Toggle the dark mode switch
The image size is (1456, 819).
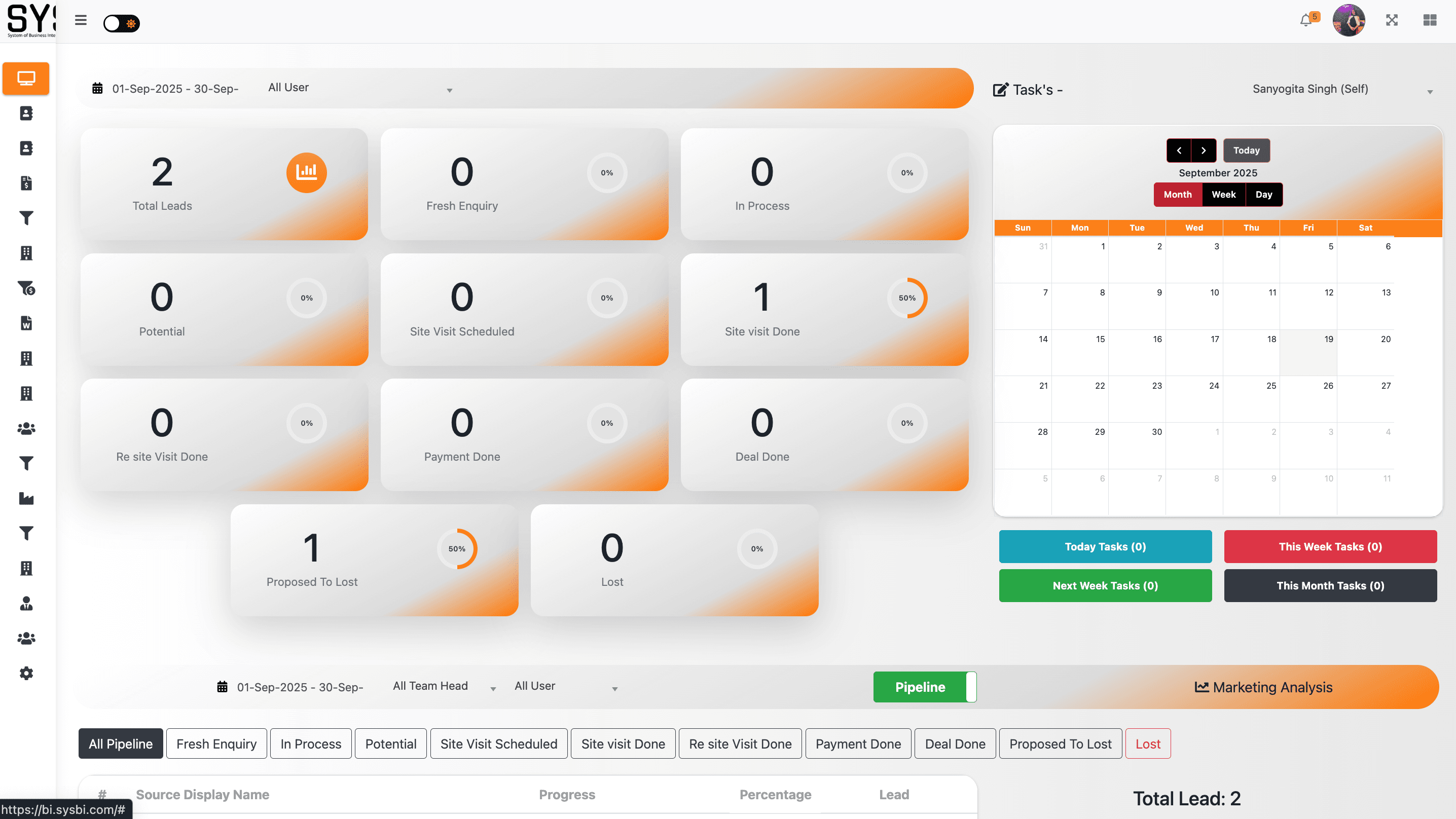click(x=122, y=23)
